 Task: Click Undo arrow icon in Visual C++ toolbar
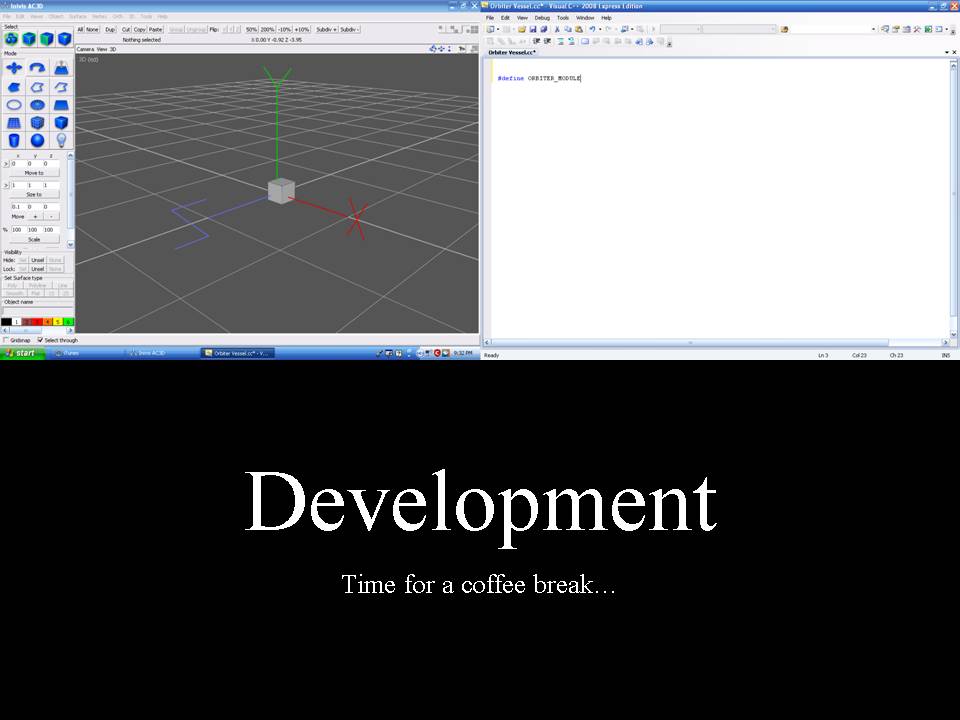pyautogui.click(x=592, y=29)
